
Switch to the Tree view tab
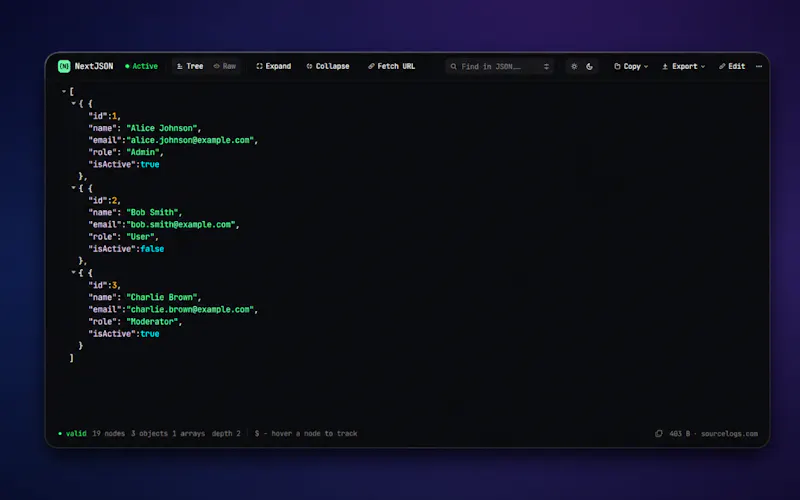coord(190,66)
